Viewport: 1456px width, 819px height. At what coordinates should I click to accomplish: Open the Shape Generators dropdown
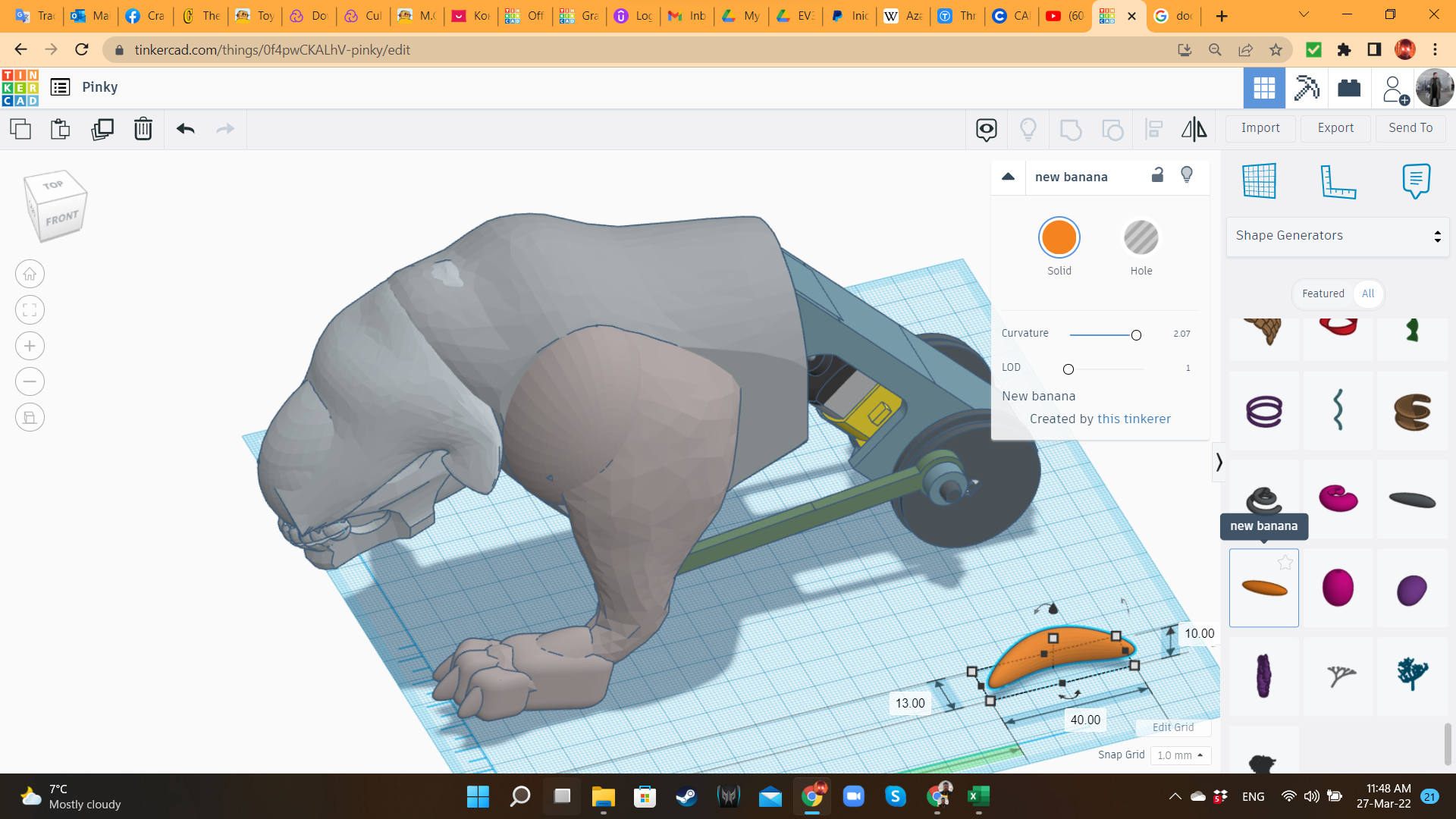pos(1337,236)
